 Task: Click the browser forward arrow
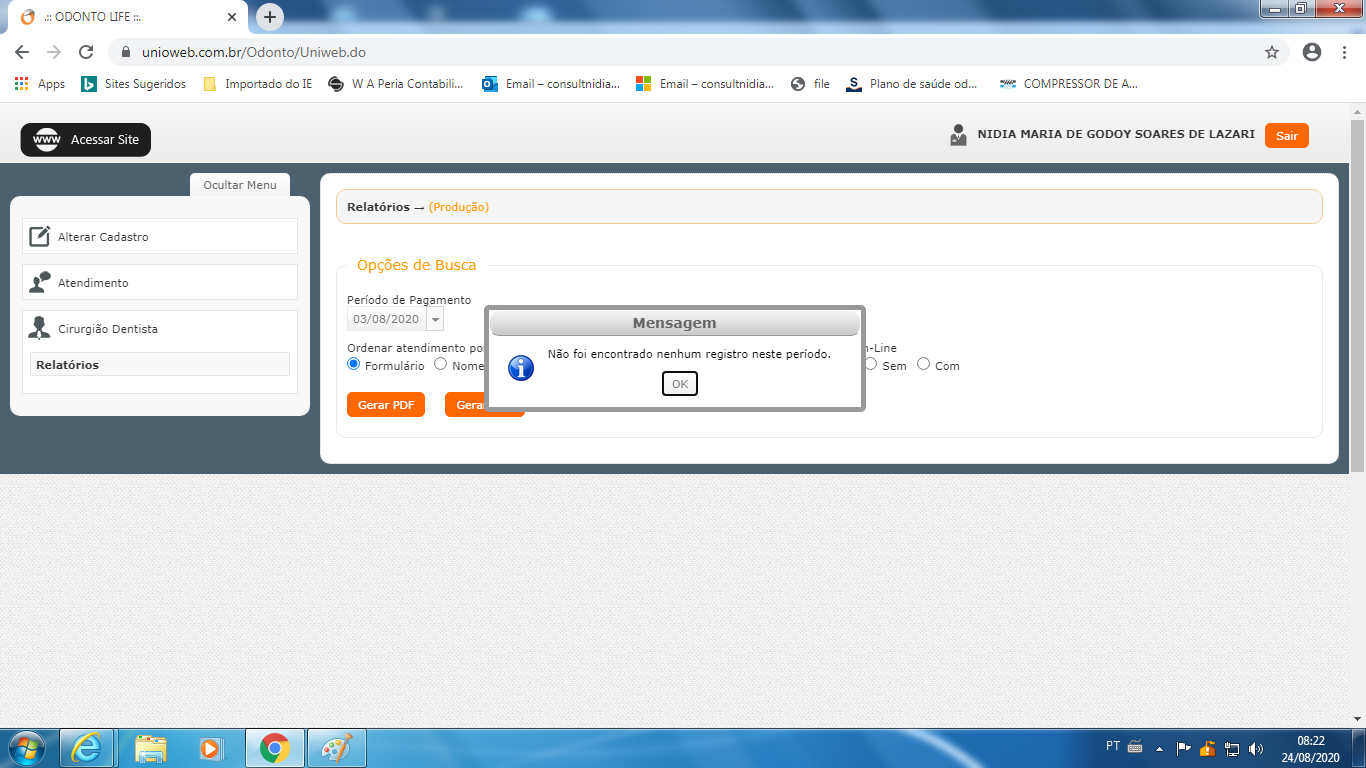pos(54,52)
